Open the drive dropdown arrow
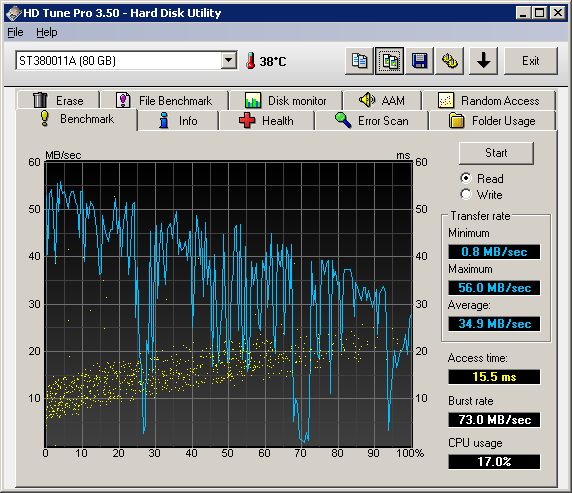The height and width of the screenshot is (493, 572). (229, 60)
